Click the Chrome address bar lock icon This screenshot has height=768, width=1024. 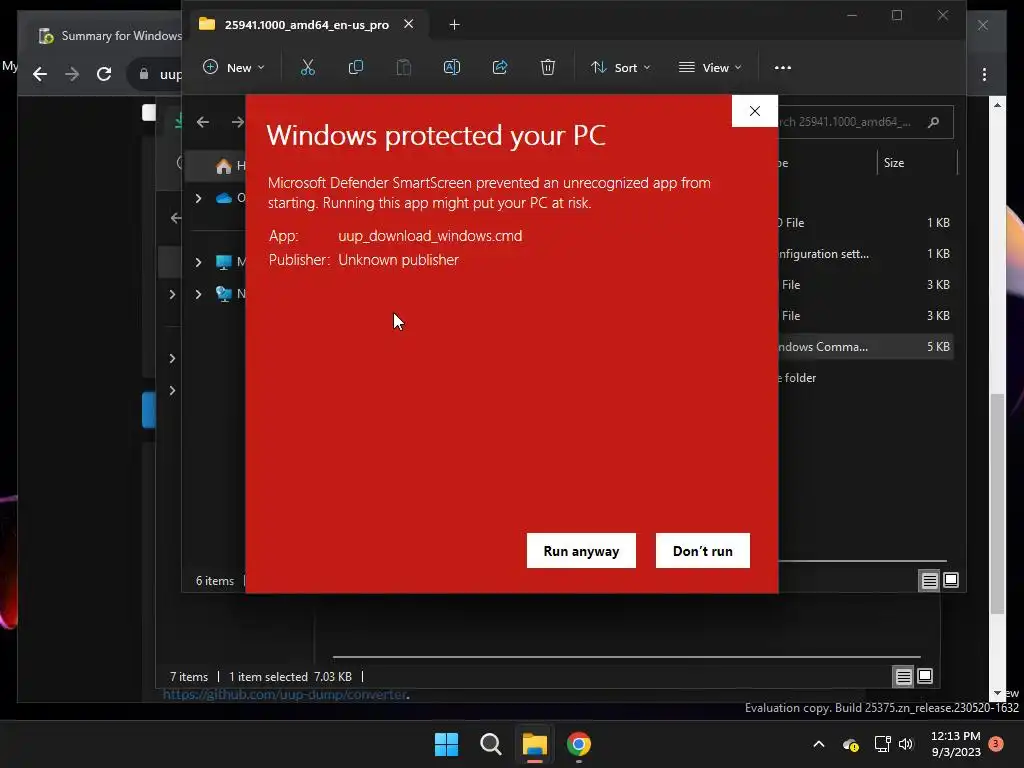pyautogui.click(x=144, y=74)
